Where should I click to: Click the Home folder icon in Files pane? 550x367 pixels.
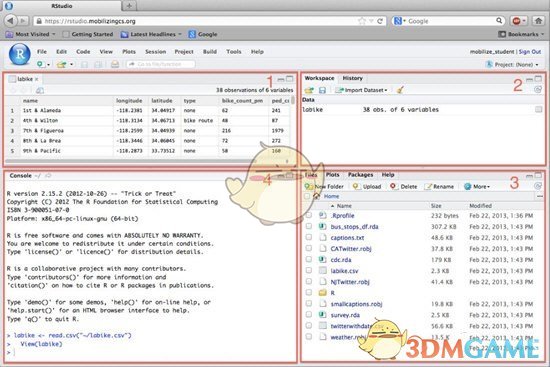pyautogui.click(x=317, y=196)
